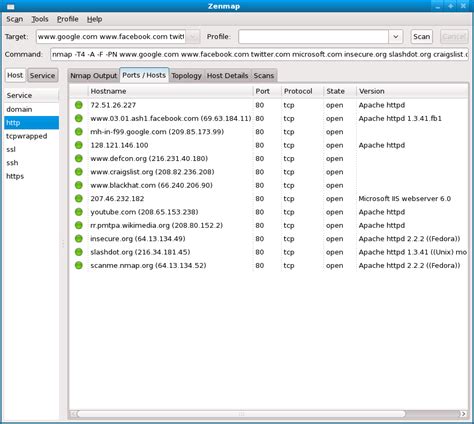This screenshot has height=424, width=474.
Task: Sort by the Port column header
Action: 267,91
